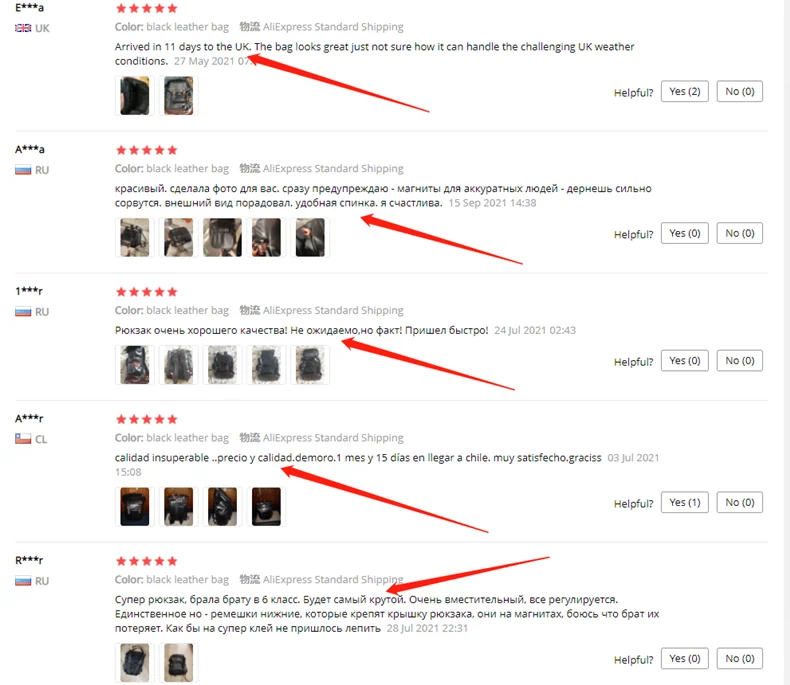Click the Russian flag icon beside A***a

tap(23, 170)
